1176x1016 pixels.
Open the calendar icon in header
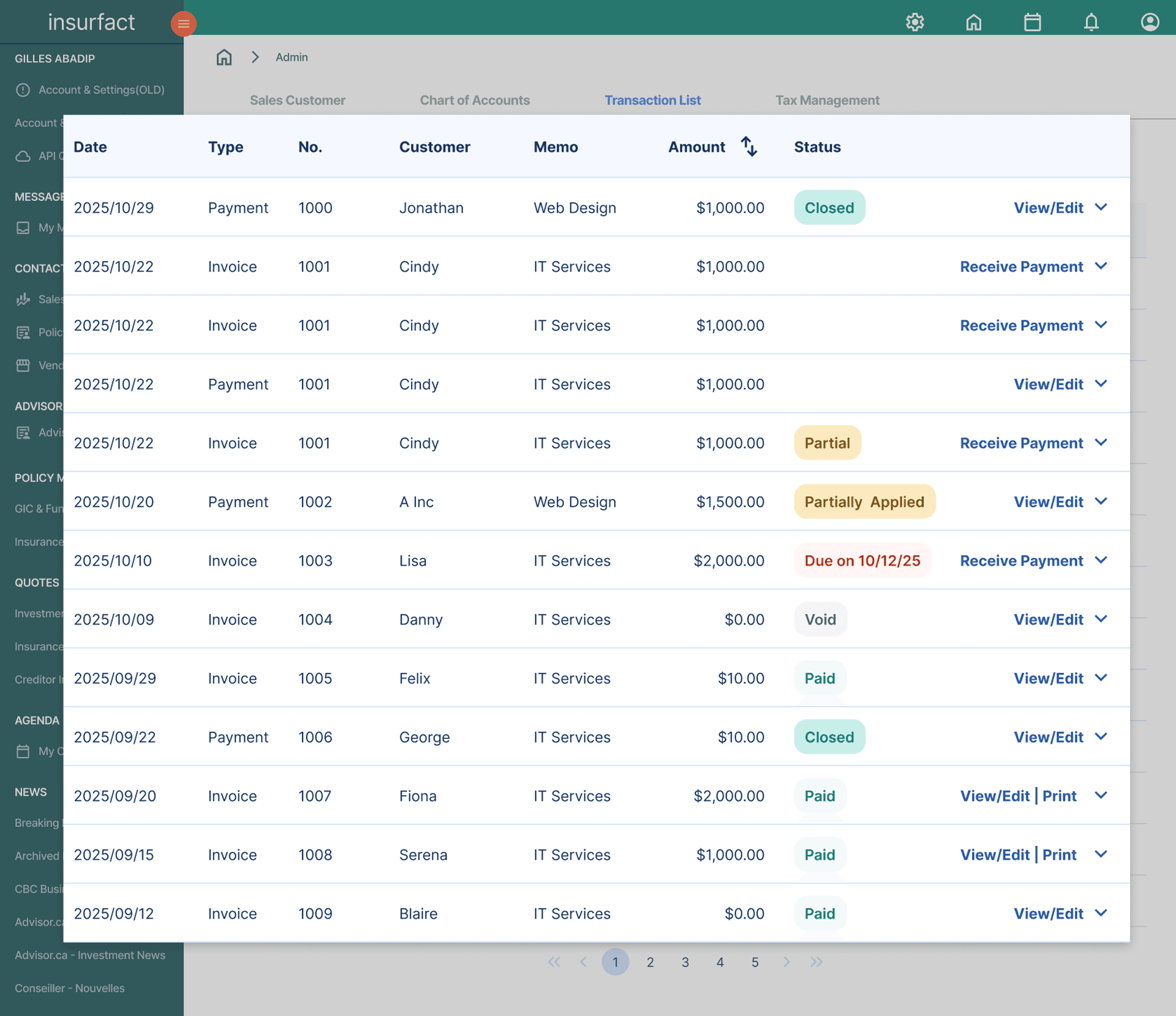pyautogui.click(x=1032, y=23)
